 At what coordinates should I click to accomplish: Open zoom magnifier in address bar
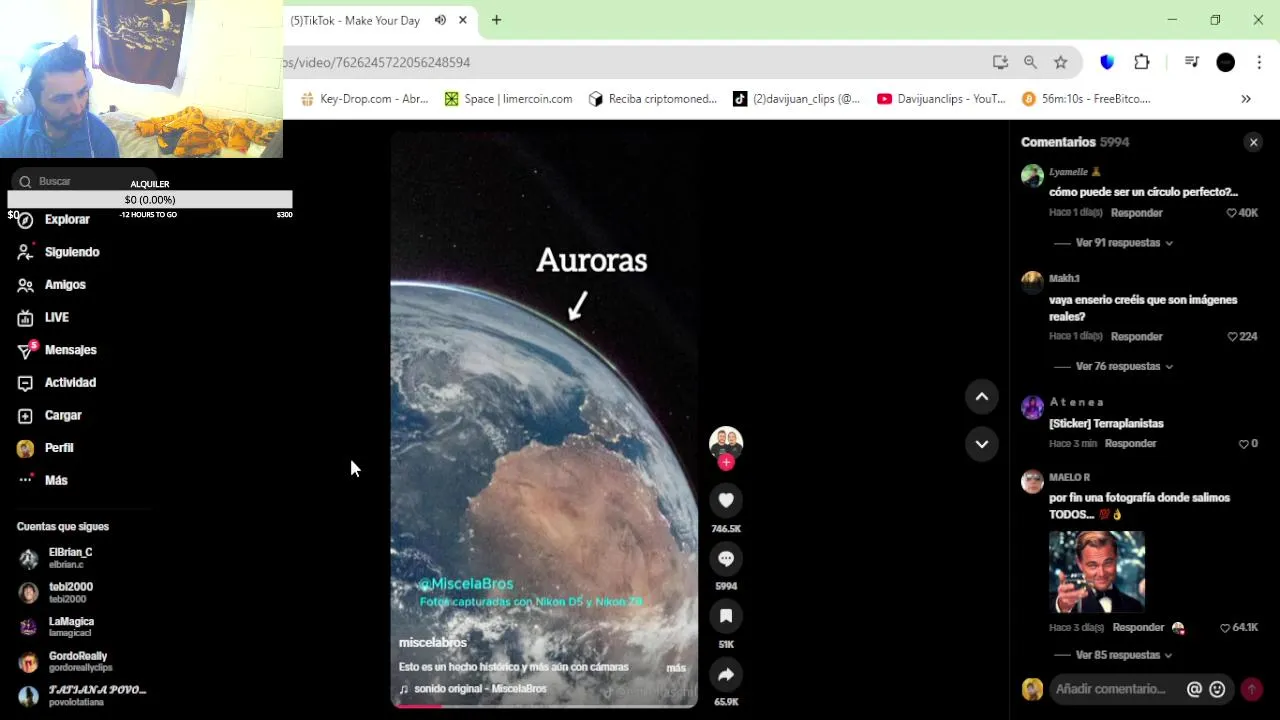click(x=1030, y=62)
